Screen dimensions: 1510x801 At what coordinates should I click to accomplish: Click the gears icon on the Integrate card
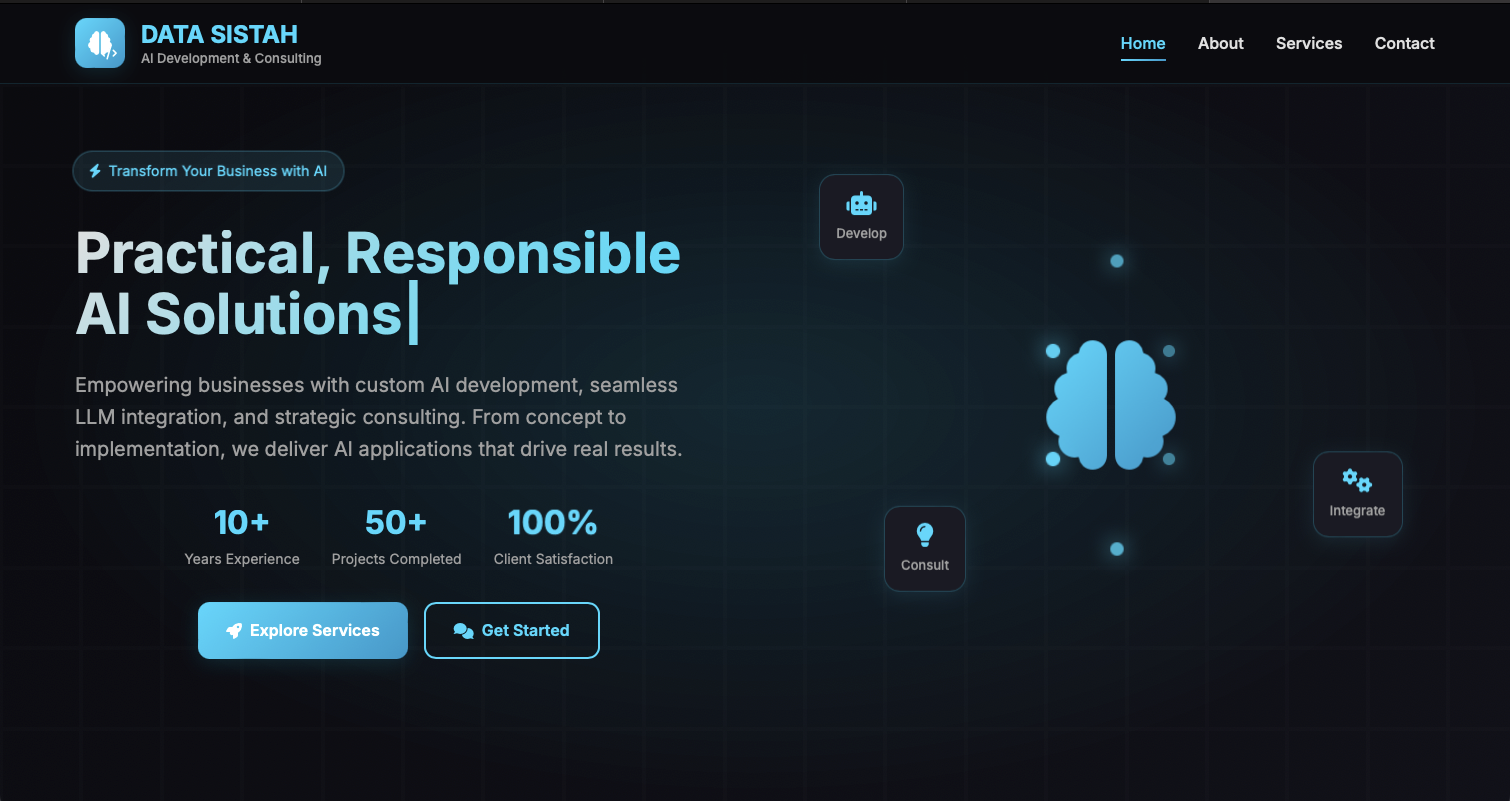[1357, 481]
